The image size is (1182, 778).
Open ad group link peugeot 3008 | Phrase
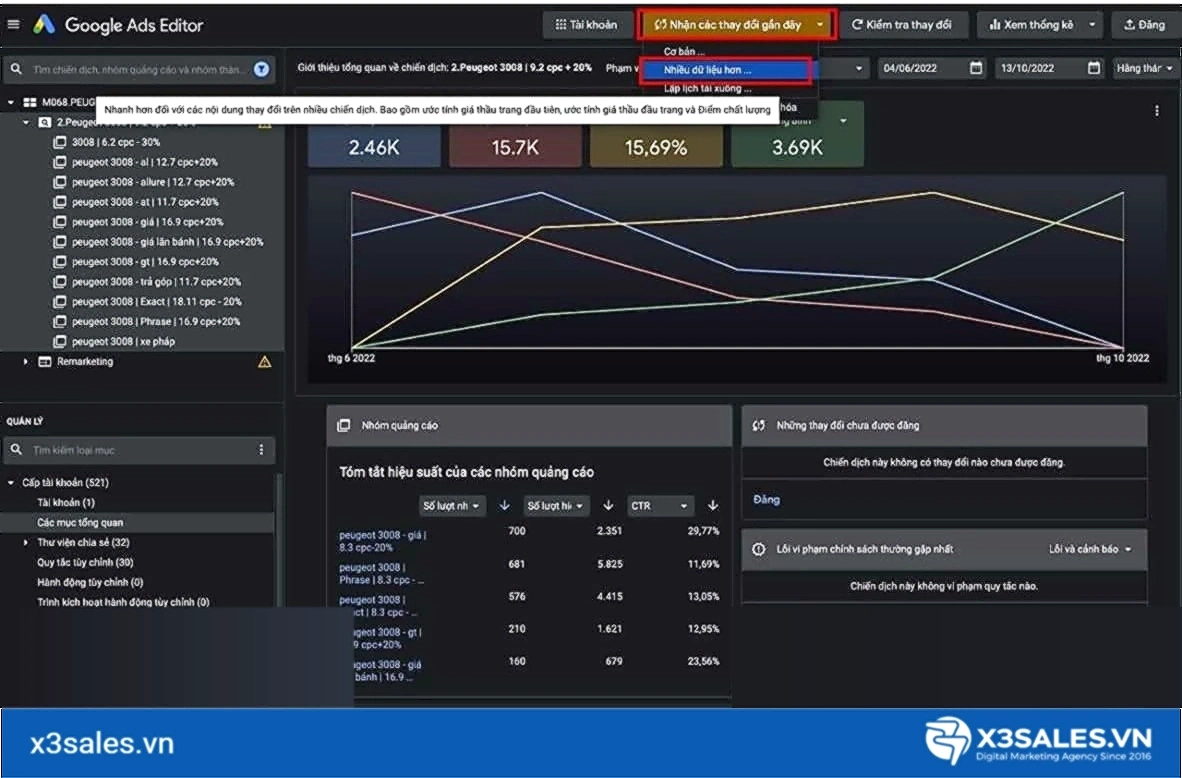click(381, 573)
